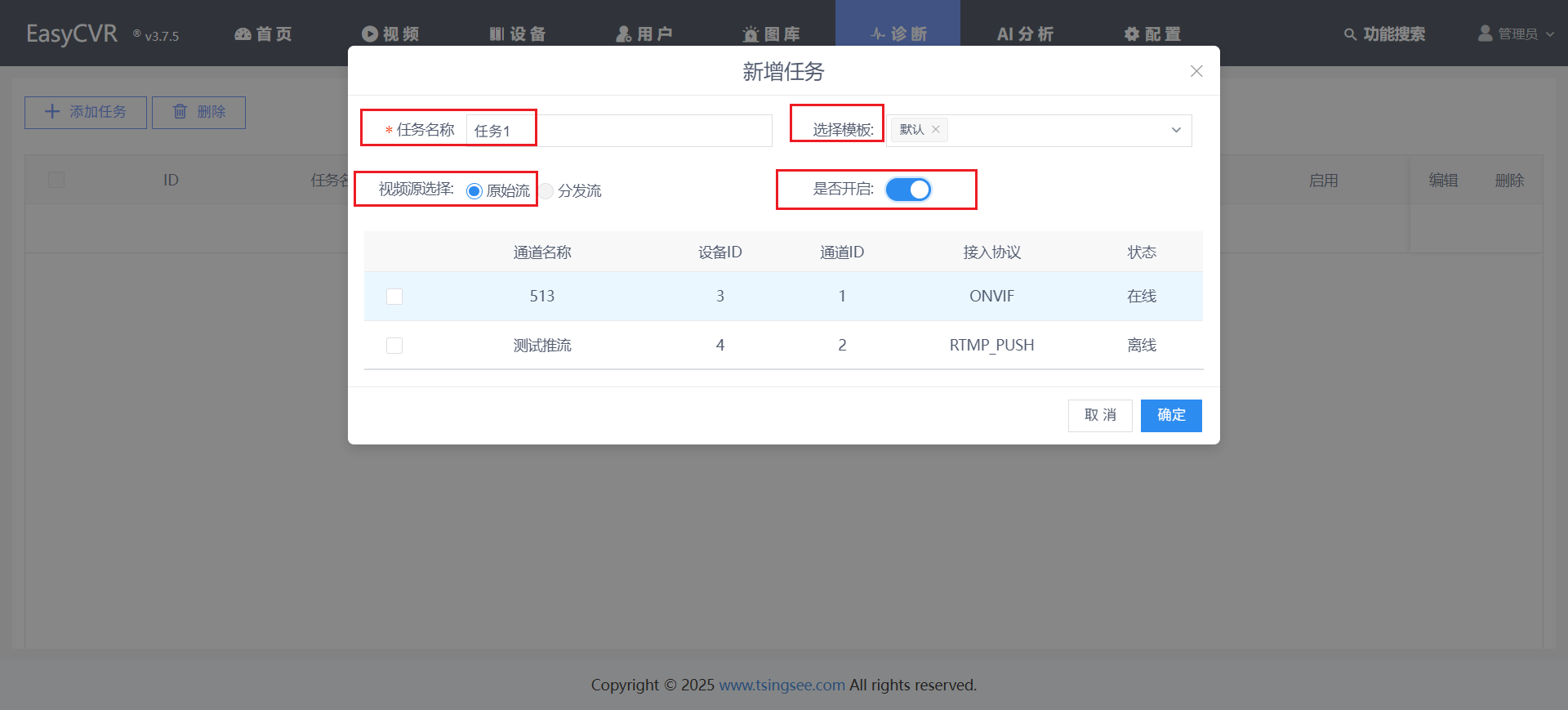Click the 离线 status cell

point(1142,345)
